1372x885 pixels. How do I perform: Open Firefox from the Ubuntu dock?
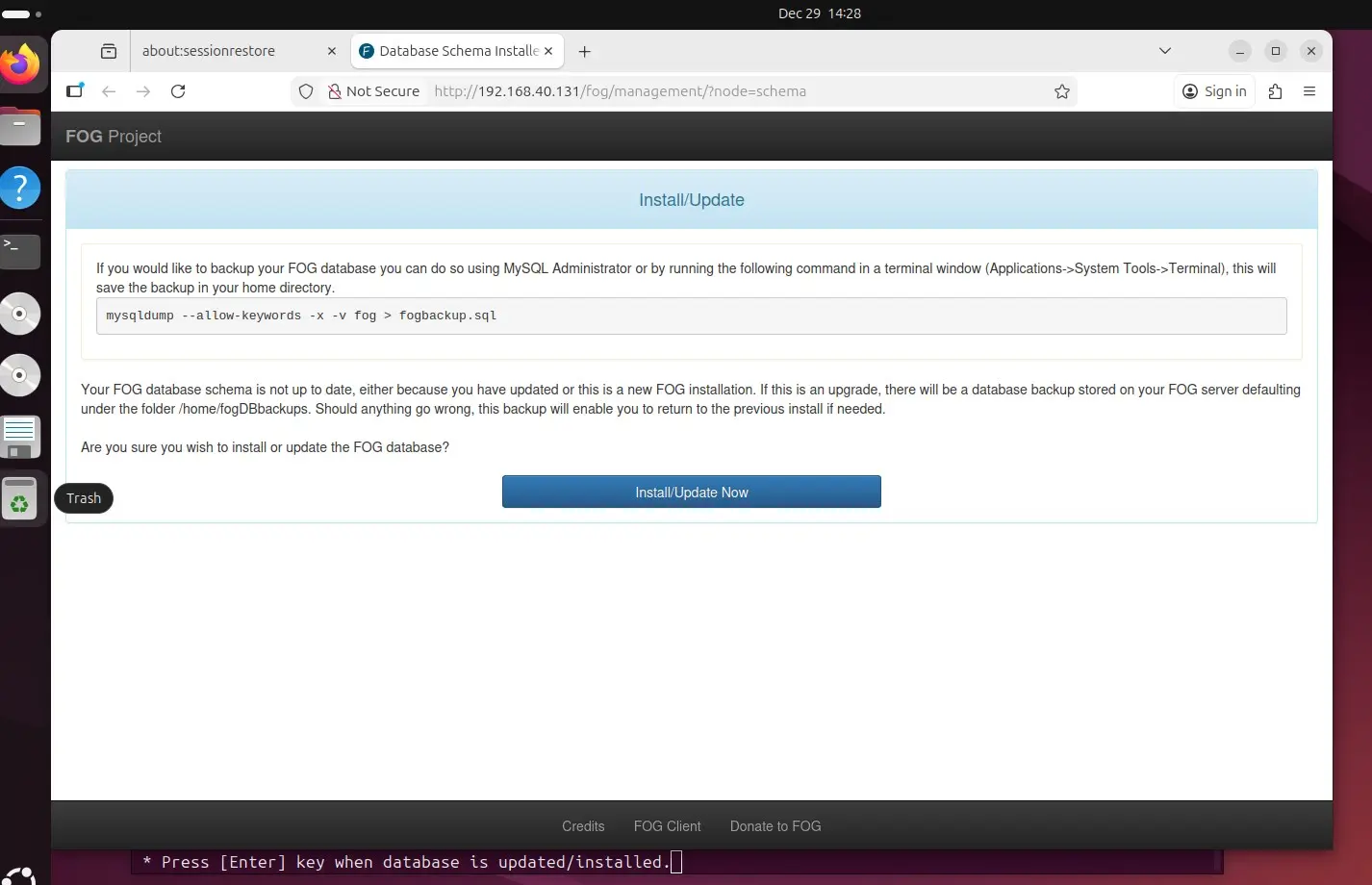click(20, 65)
